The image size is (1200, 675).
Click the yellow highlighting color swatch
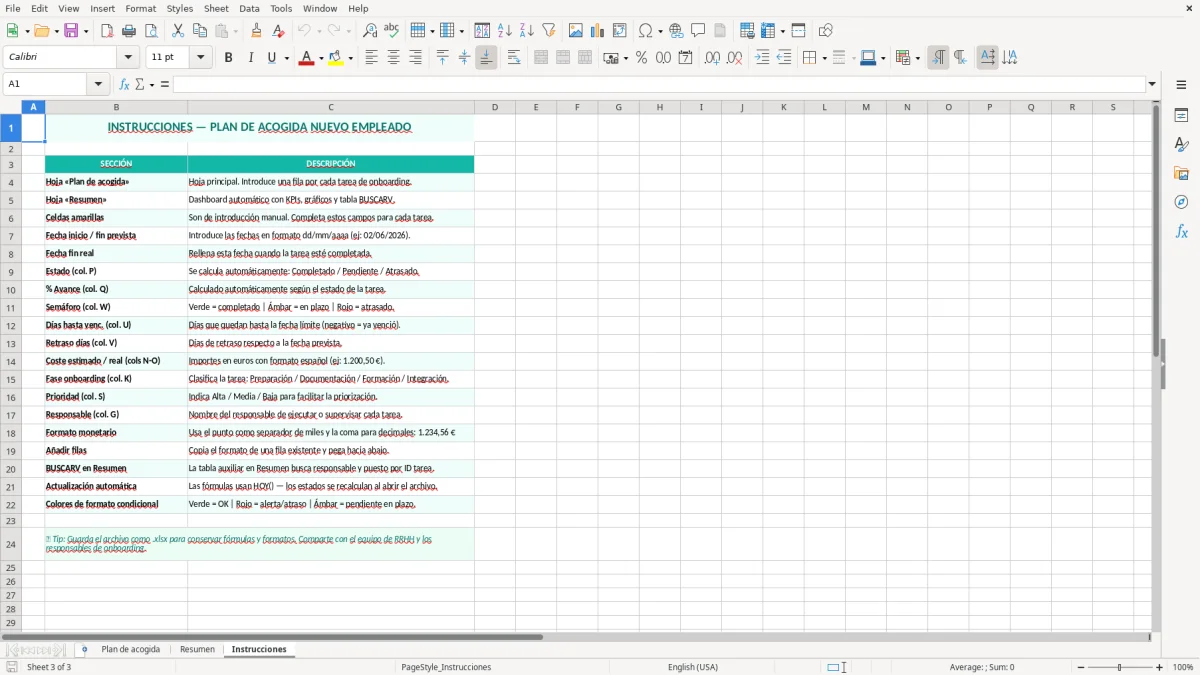336,58
